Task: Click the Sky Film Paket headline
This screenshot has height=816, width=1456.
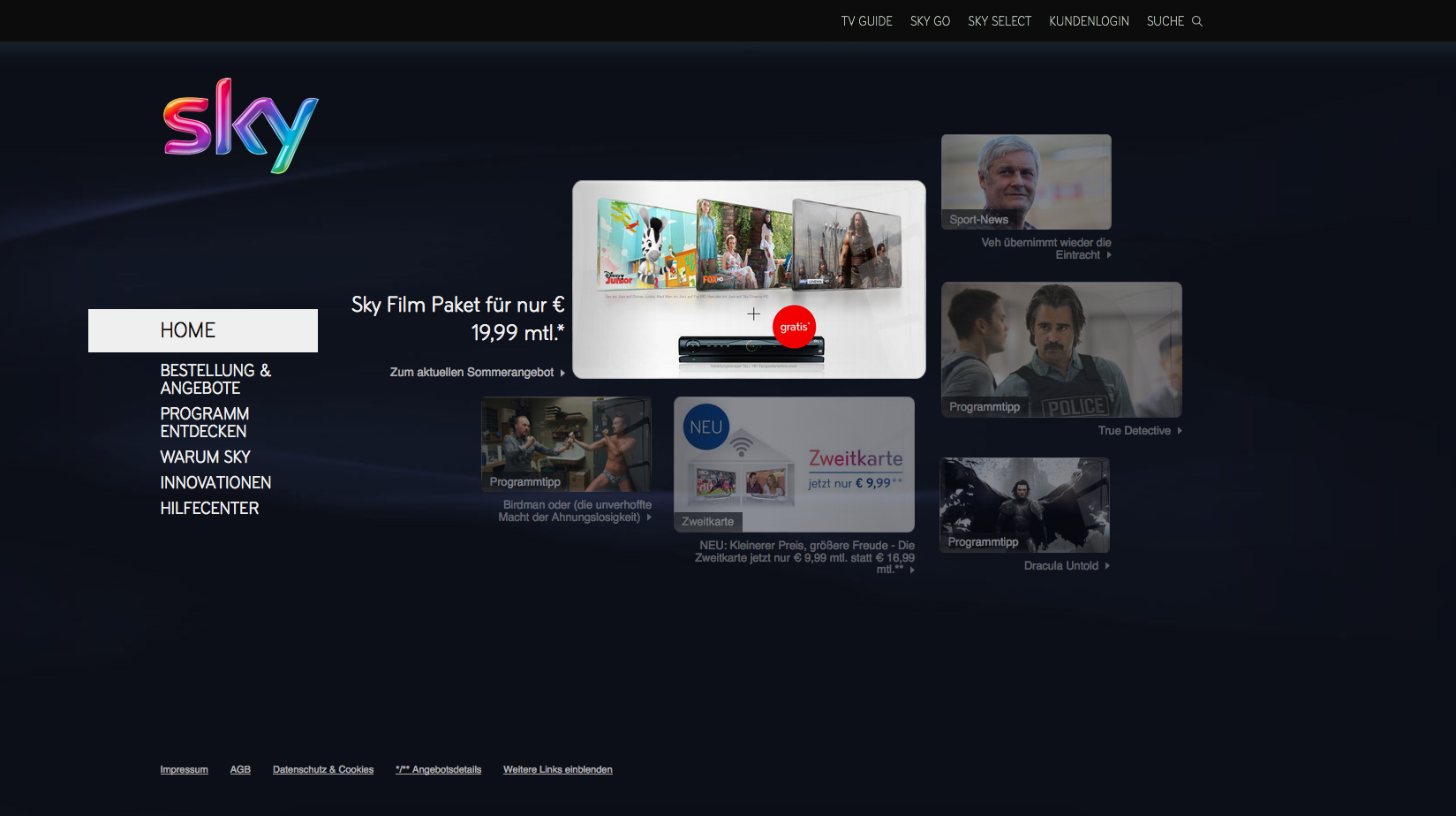Action: coord(457,319)
